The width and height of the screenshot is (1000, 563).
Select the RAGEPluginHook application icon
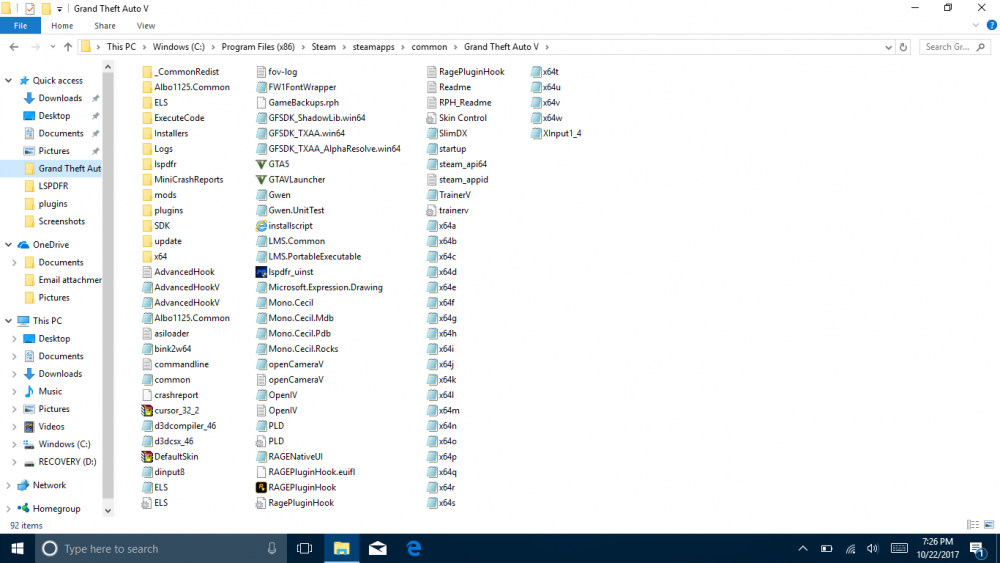[x=261, y=487]
